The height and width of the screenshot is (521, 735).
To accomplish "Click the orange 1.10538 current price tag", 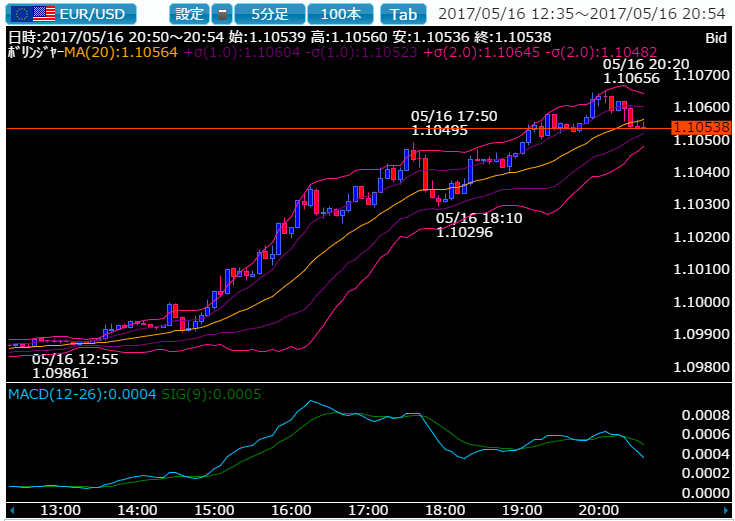I will pos(701,127).
